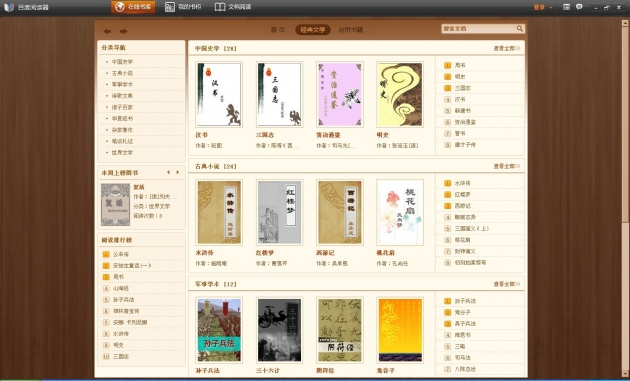Click the Baidu Reader logo icon

coord(9,7)
